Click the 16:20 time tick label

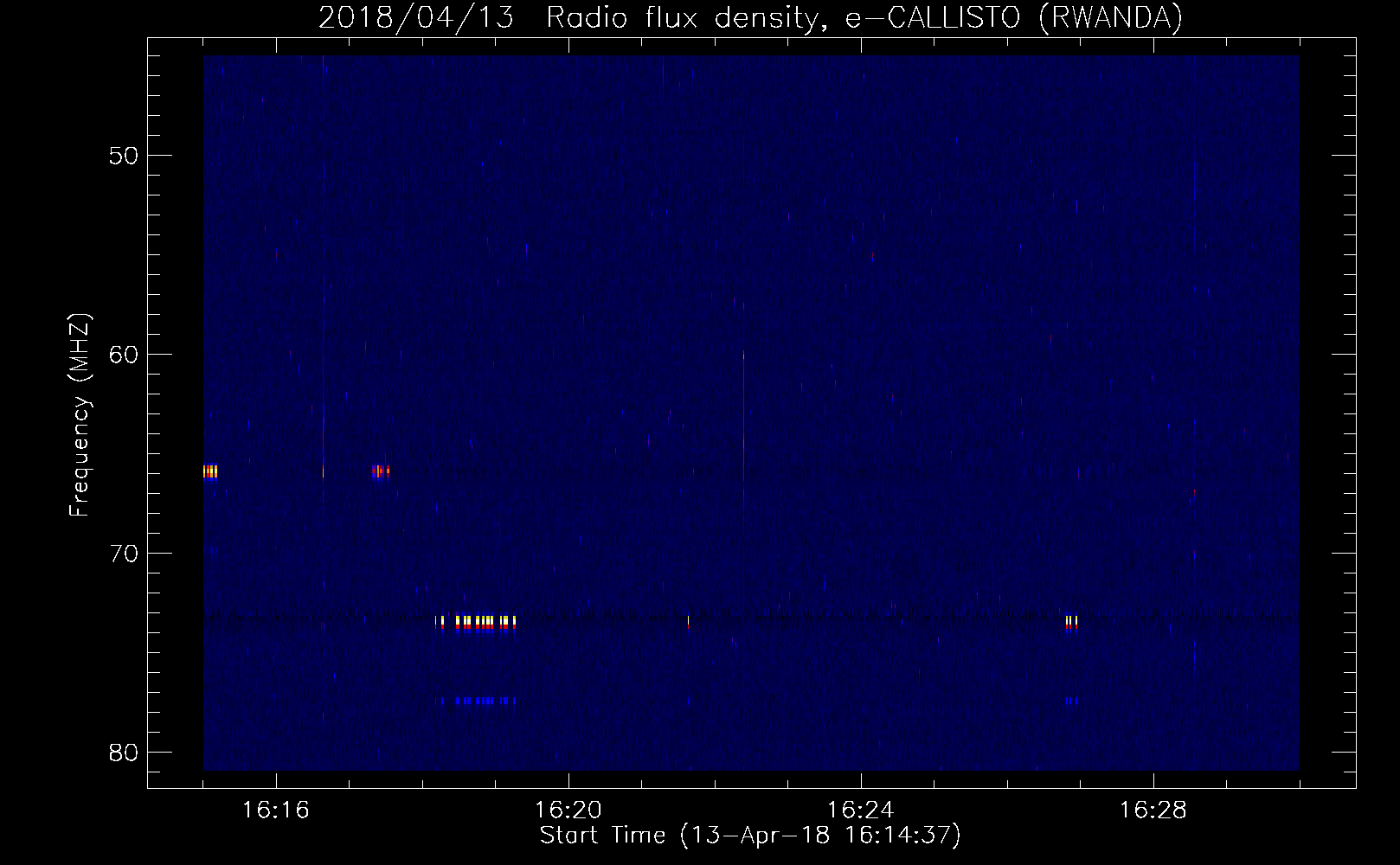coord(568,811)
